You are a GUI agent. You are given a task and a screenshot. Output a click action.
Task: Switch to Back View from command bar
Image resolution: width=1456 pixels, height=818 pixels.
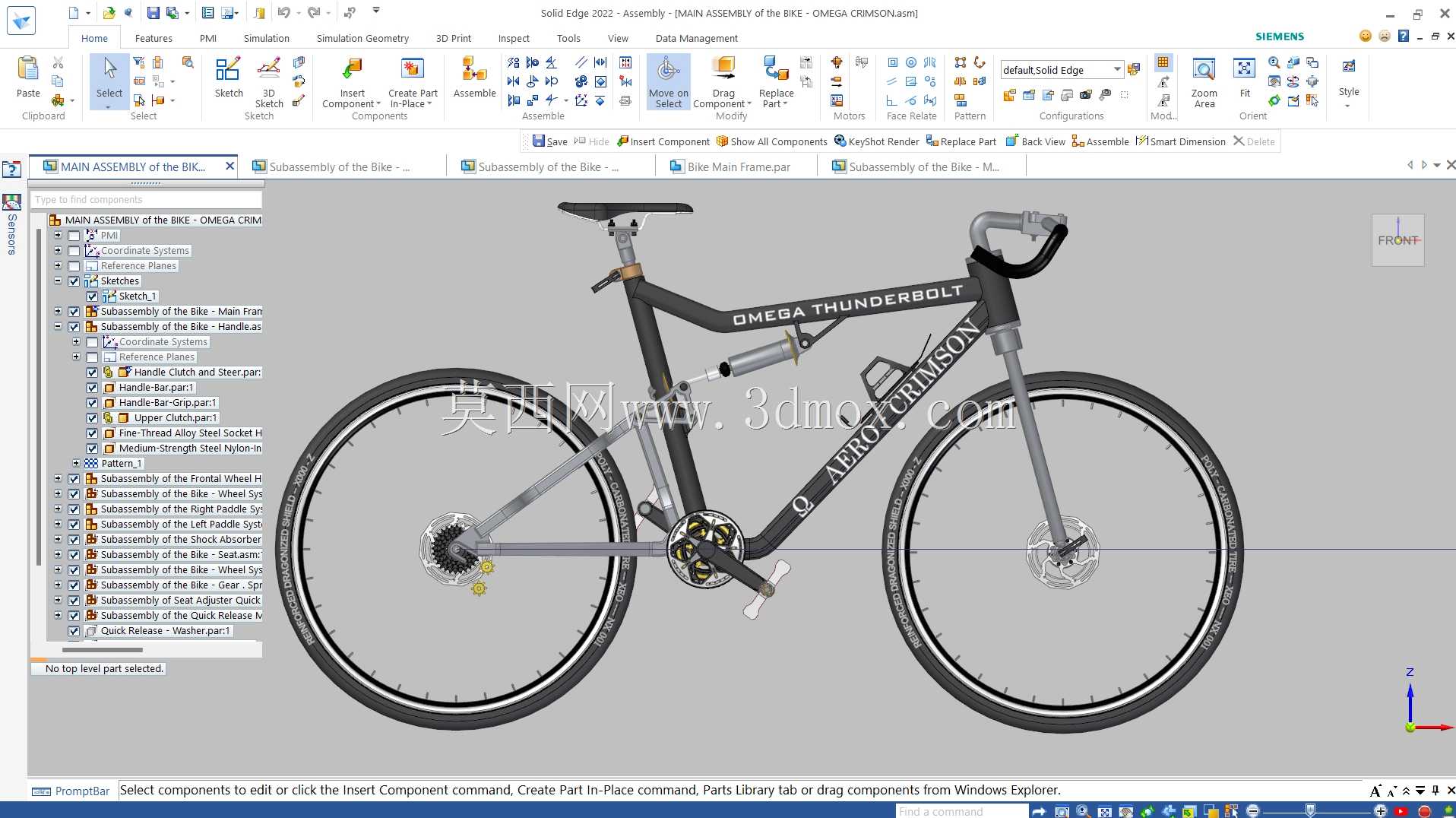tap(1035, 141)
